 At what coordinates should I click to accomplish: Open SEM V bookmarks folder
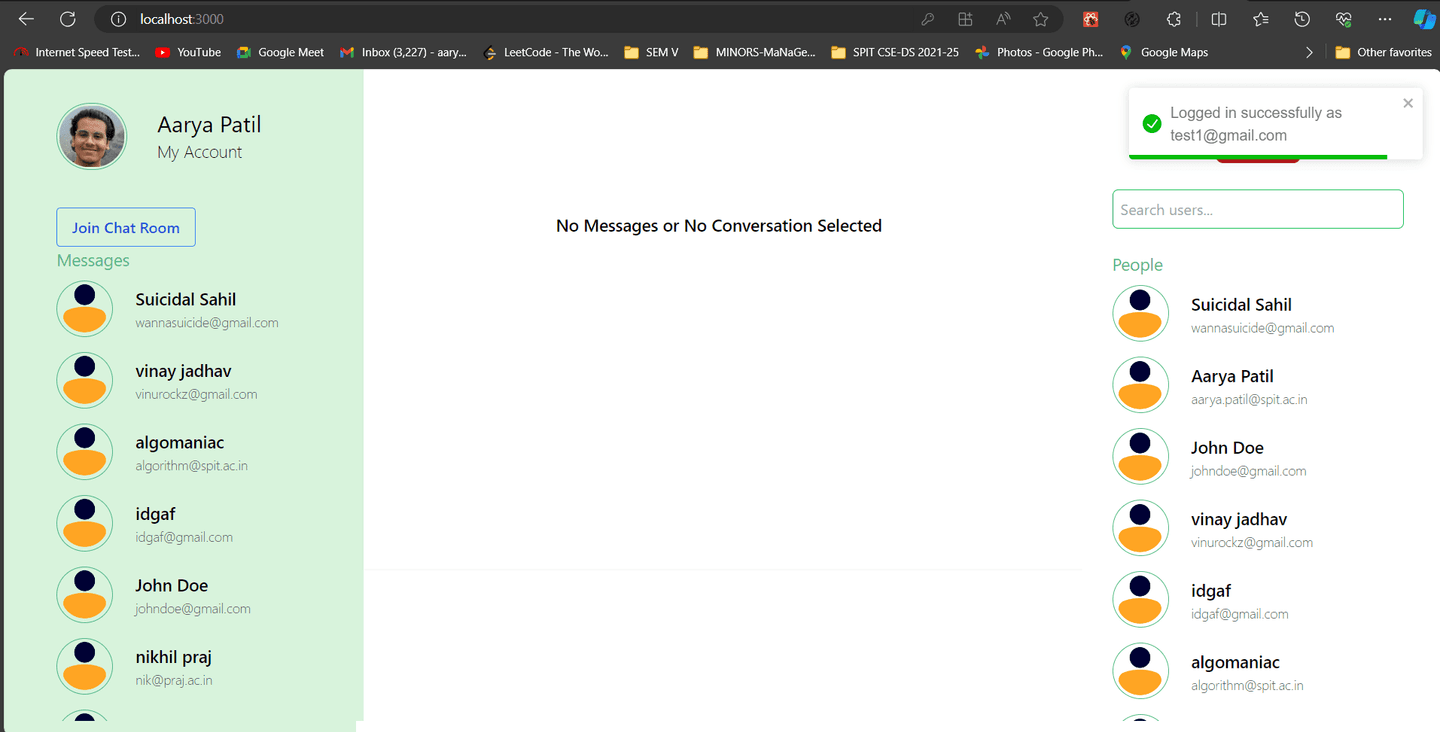pos(651,52)
